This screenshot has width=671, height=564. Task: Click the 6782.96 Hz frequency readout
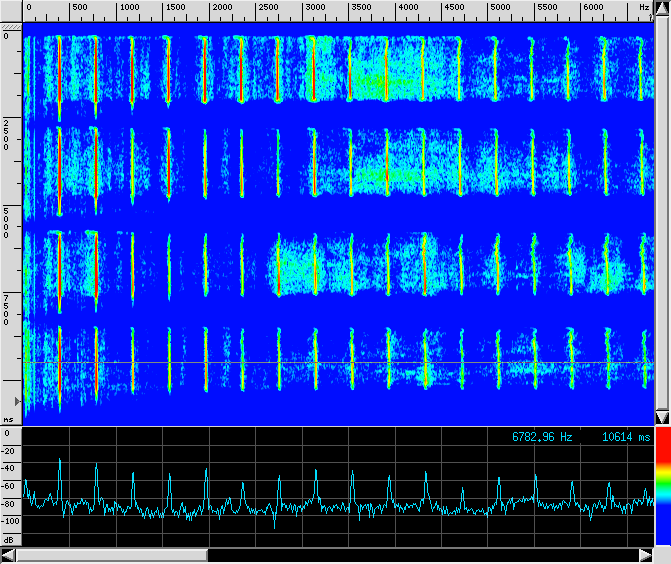pyautogui.click(x=543, y=437)
